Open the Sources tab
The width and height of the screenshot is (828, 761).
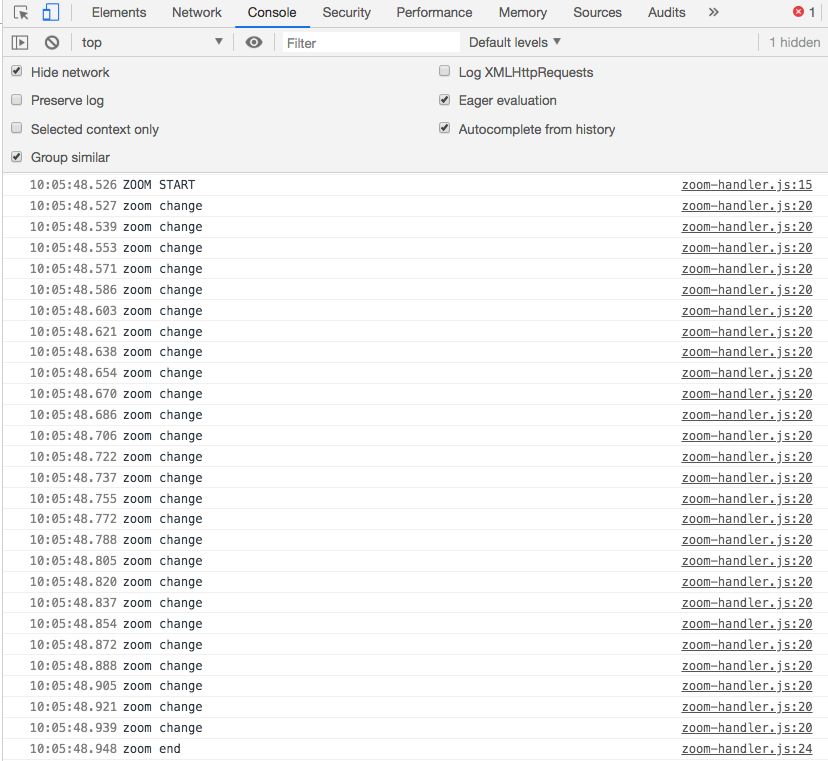(x=597, y=12)
